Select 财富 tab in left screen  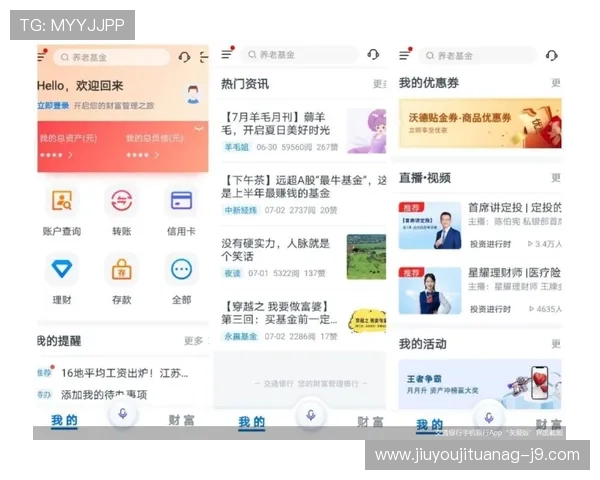coord(181,420)
